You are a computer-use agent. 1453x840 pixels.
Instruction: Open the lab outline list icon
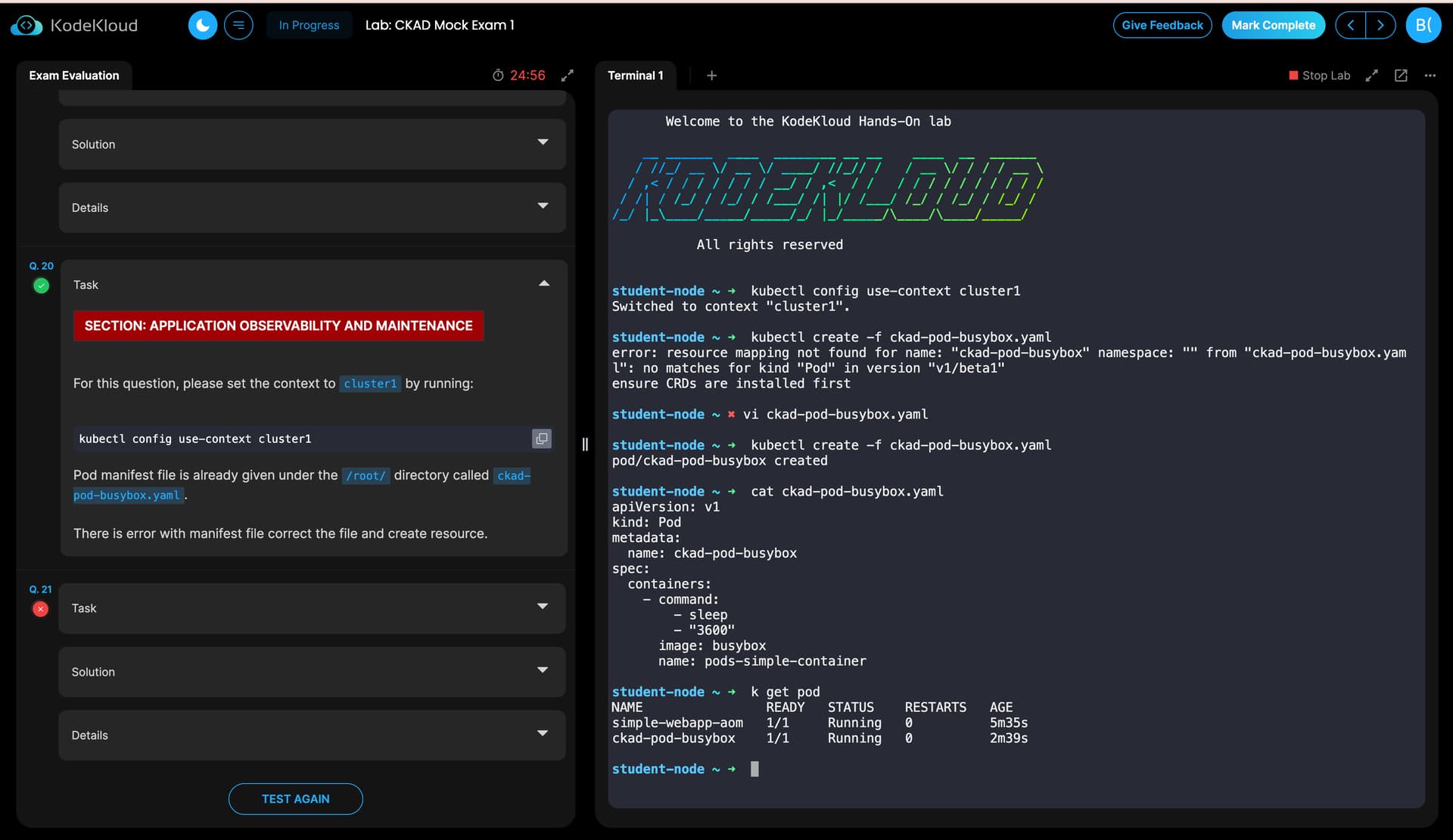[x=238, y=25]
